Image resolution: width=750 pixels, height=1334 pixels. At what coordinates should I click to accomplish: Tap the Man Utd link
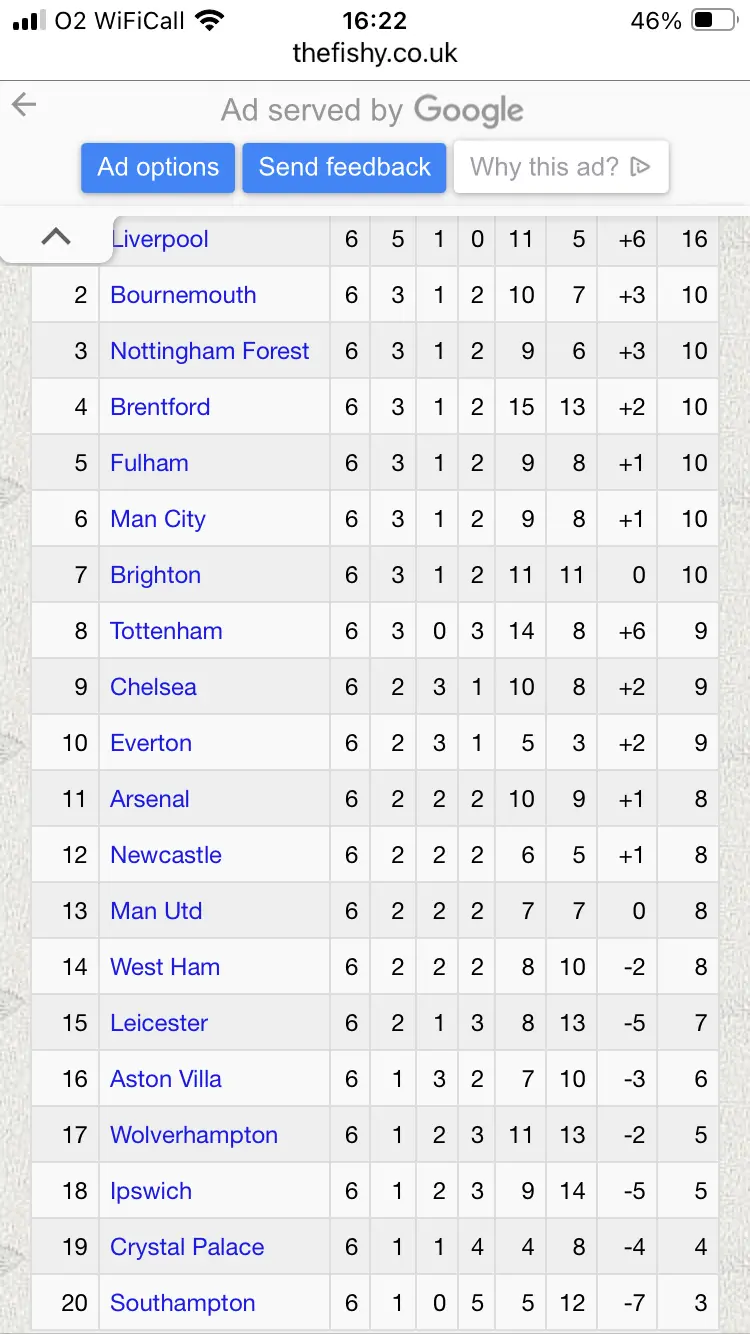[x=156, y=911]
